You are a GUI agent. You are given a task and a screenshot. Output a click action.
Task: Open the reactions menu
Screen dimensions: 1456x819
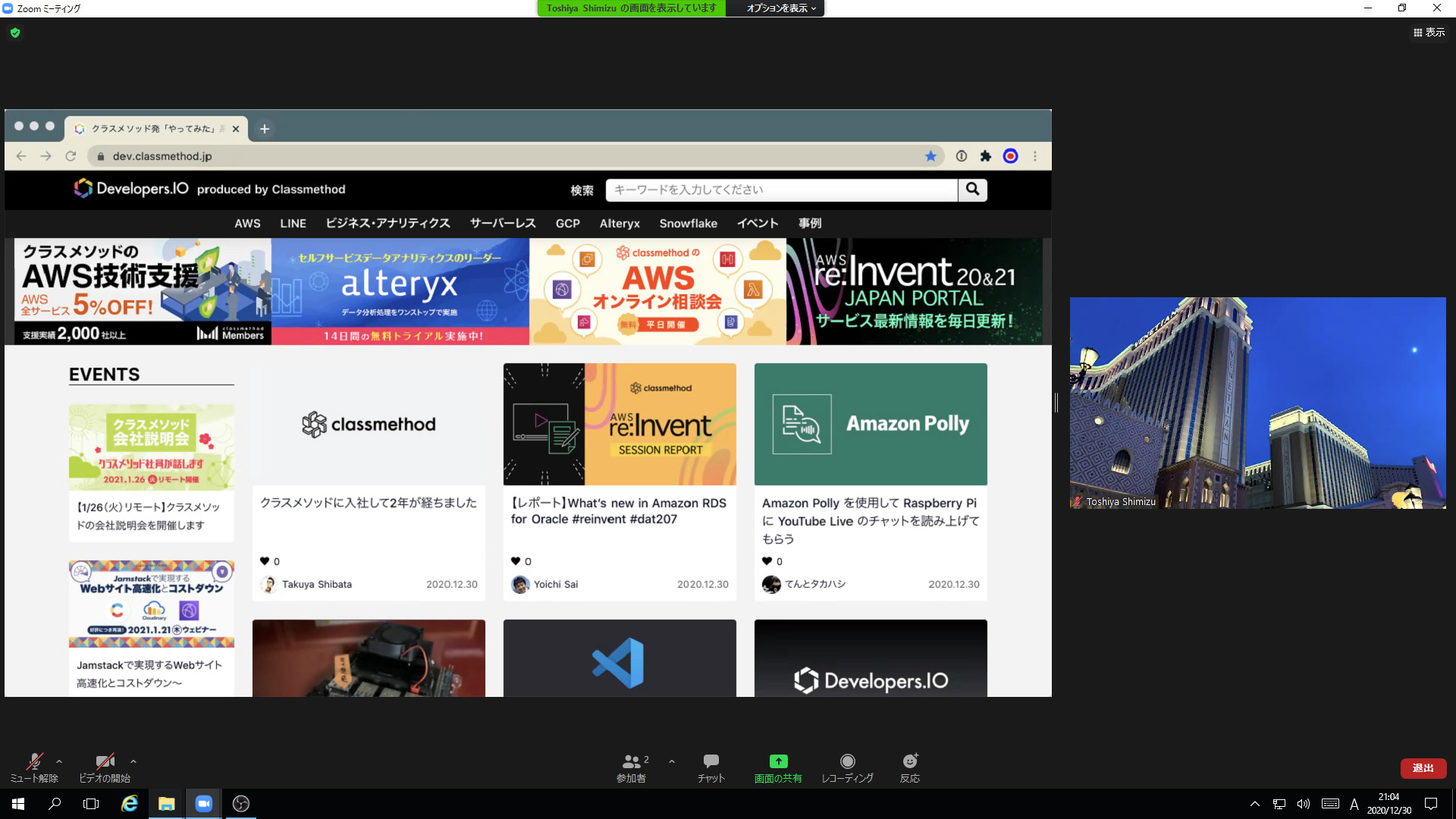(x=910, y=767)
